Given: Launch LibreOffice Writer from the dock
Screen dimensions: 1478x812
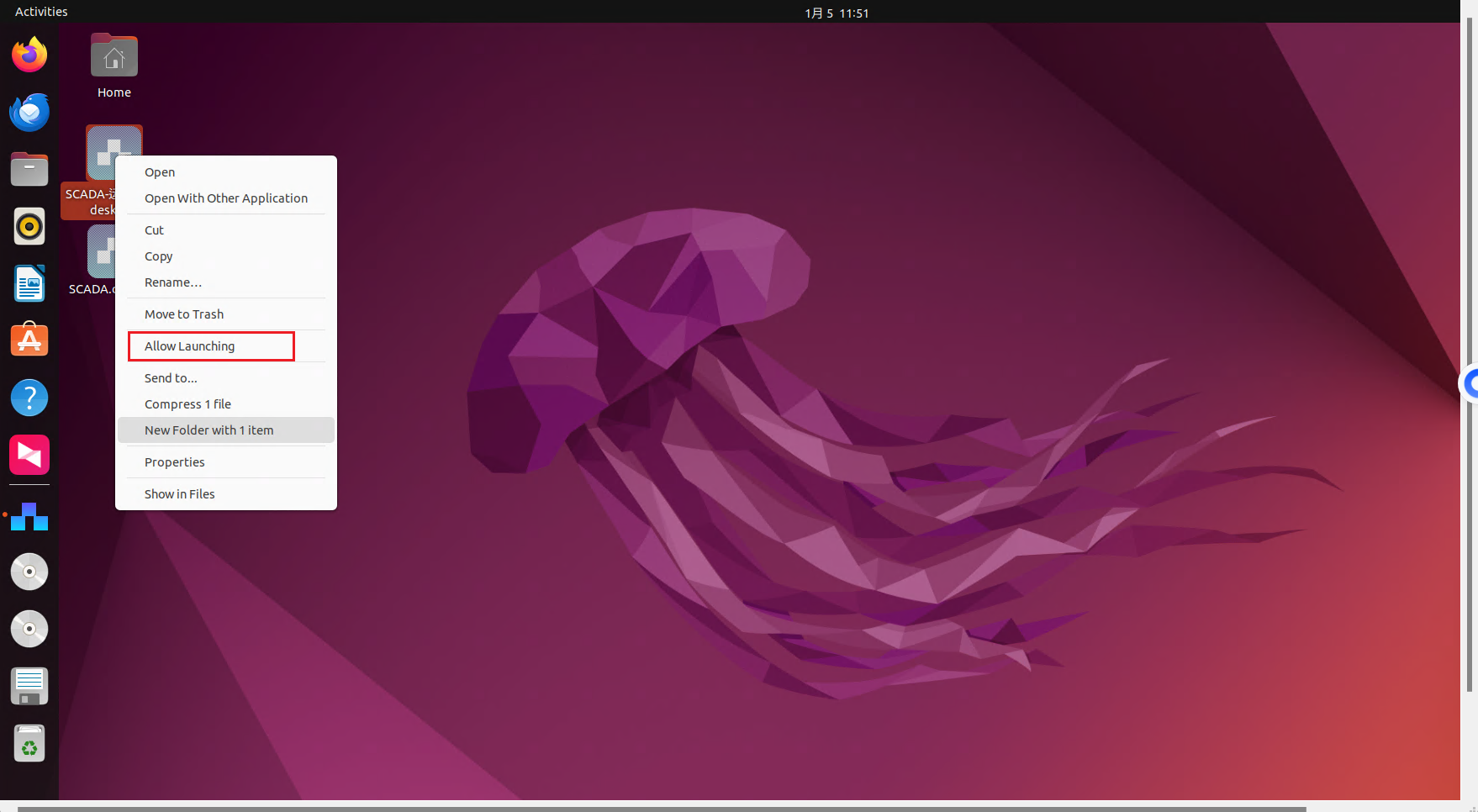Looking at the screenshot, I should tap(29, 284).
